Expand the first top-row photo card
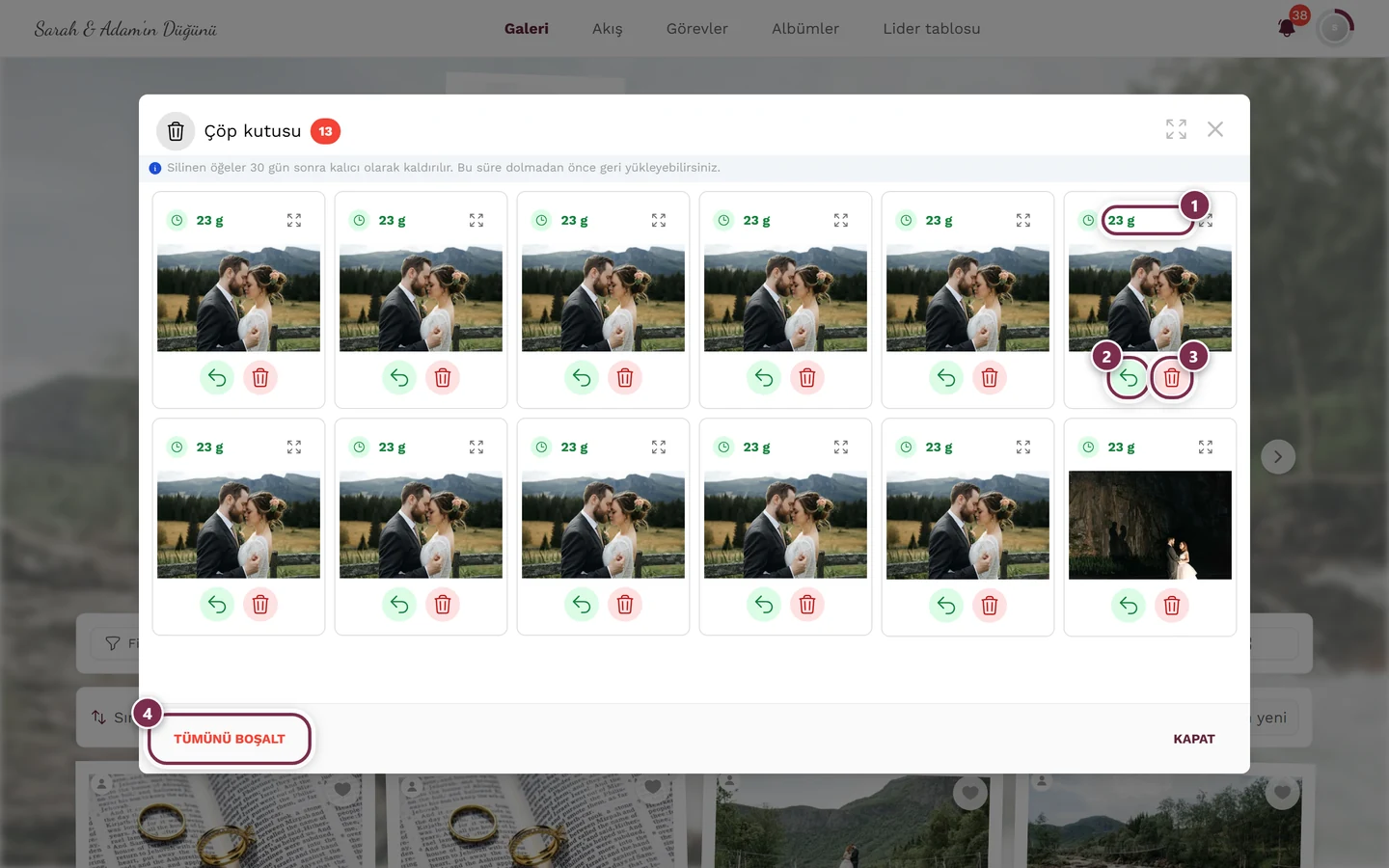Screen dimensions: 1389x868 tap(294, 221)
